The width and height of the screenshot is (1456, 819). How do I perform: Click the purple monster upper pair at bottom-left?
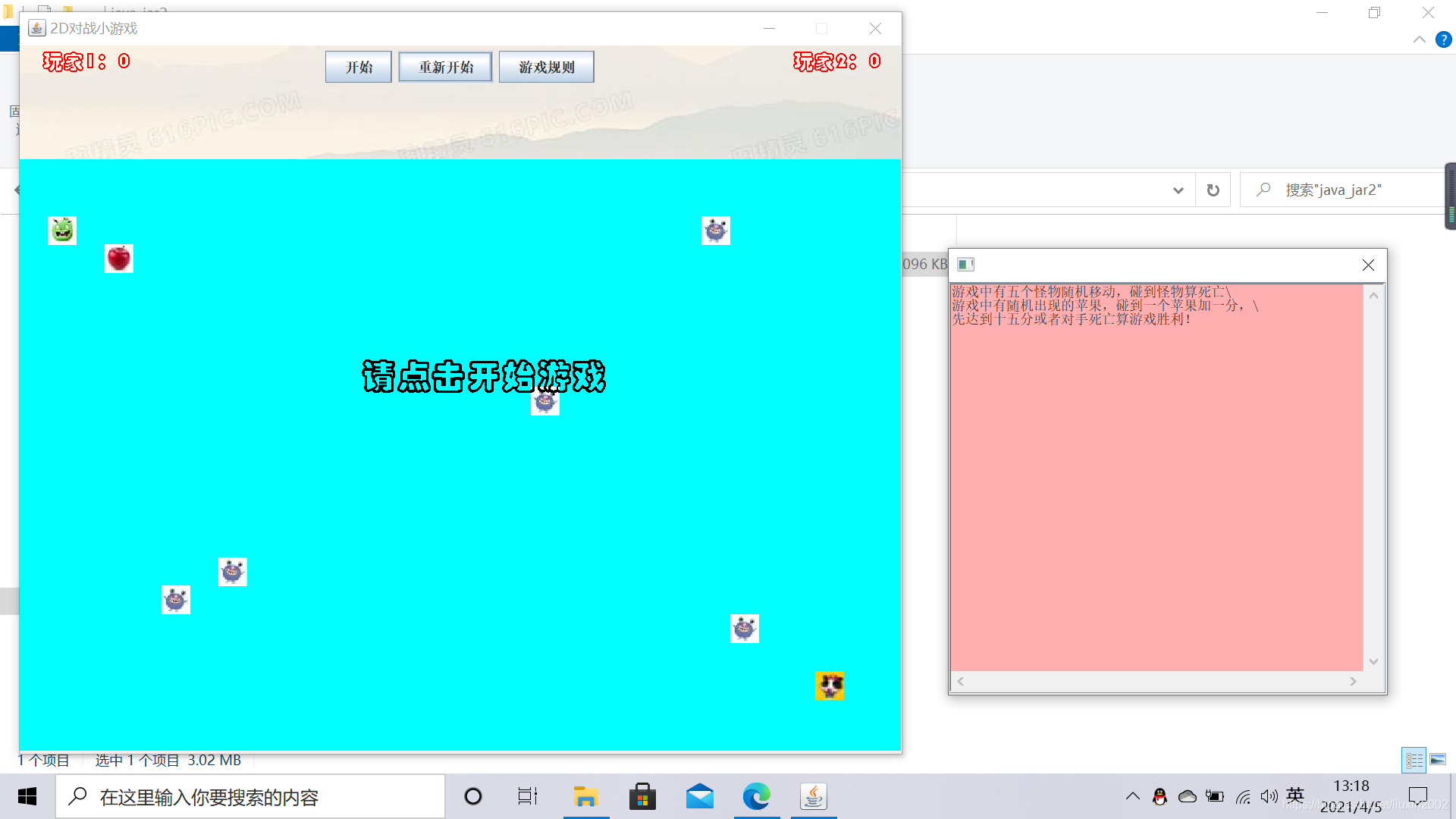pos(233,572)
